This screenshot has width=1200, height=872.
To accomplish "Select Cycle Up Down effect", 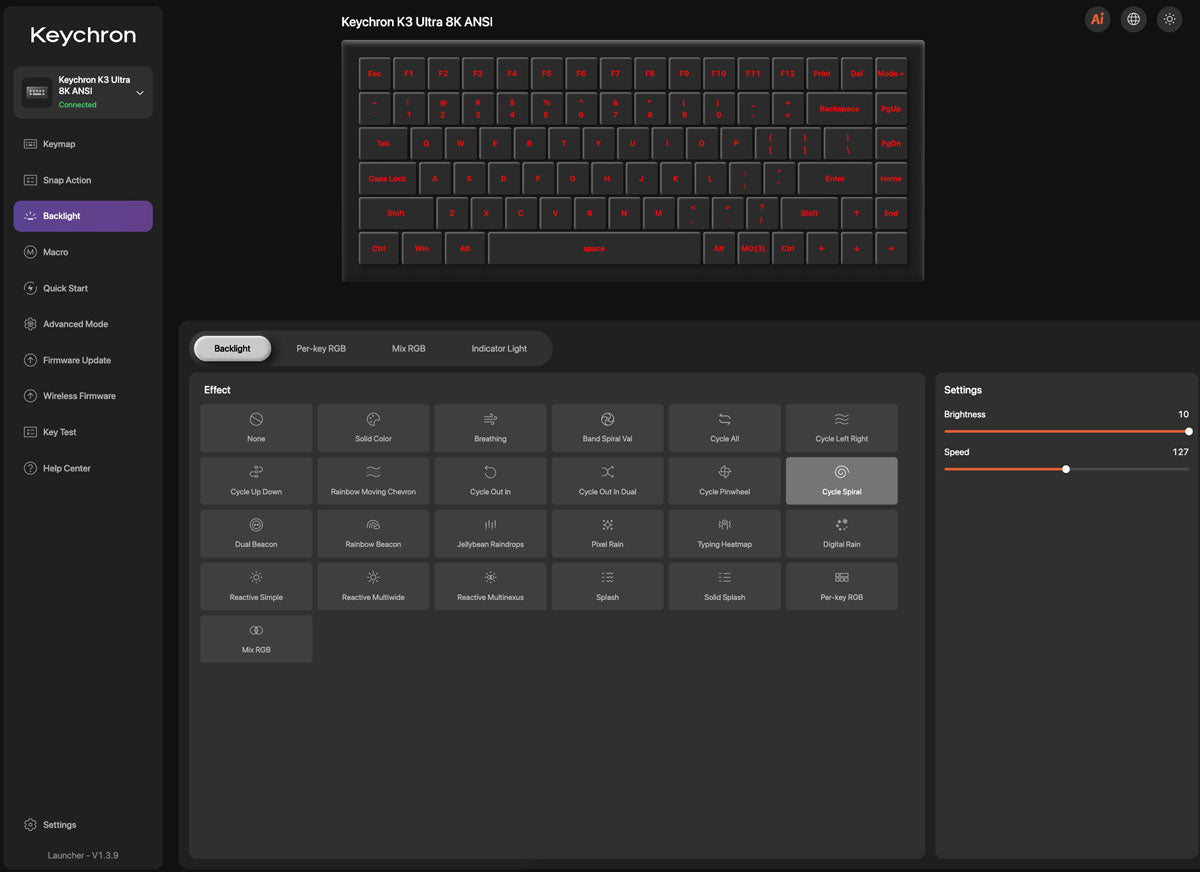I will [256, 481].
